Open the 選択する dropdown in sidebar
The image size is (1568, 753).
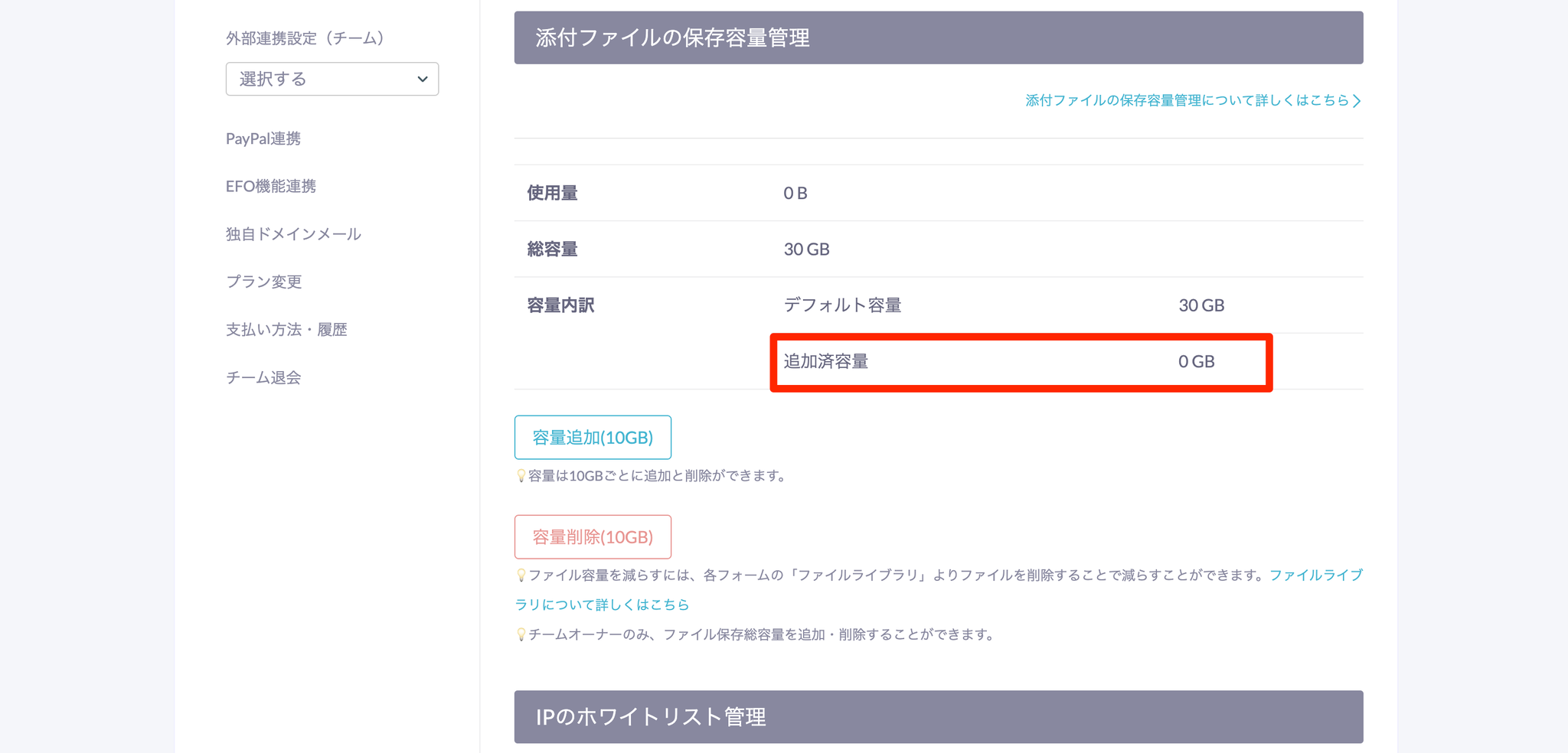332,79
